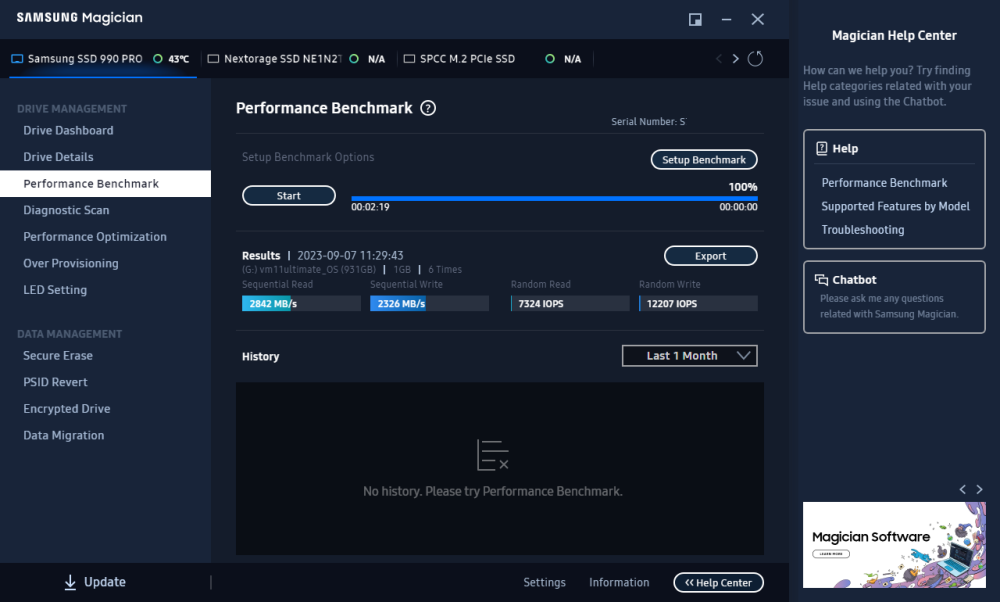Viewport: 1000px width, 602px height.
Task: Open PSID Revert in sidebar
Action: [x=55, y=382]
